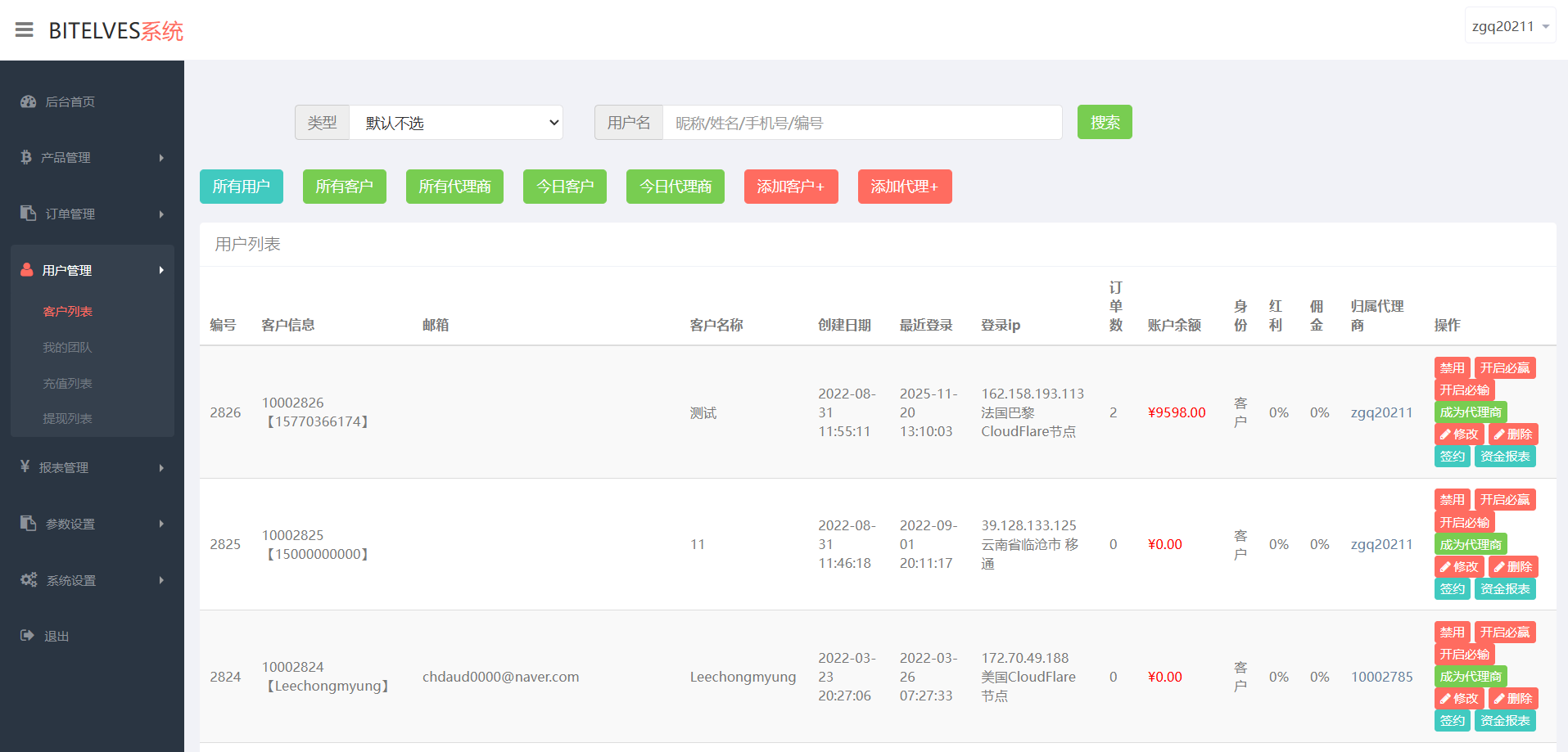Click the logout icon beside 退出
The image size is (1568, 752).
coord(27,636)
